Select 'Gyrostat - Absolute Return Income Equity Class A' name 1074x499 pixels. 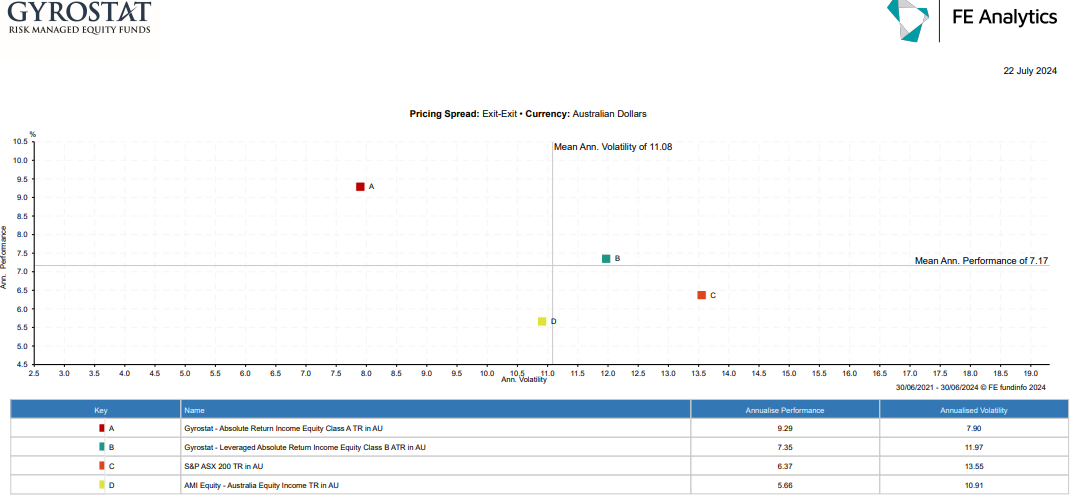point(283,428)
